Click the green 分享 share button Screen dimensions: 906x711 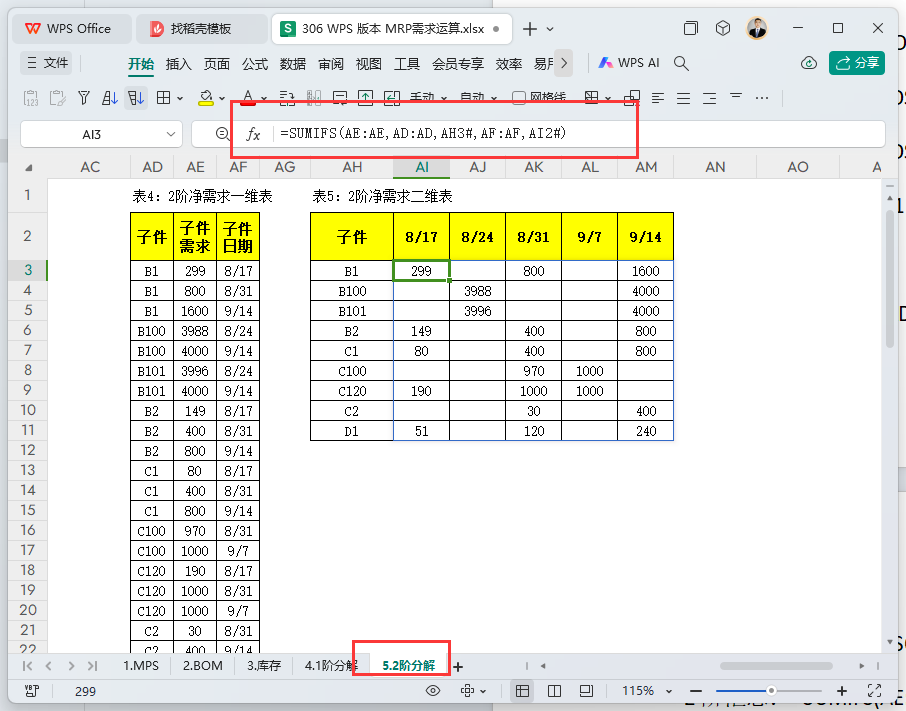tap(857, 63)
